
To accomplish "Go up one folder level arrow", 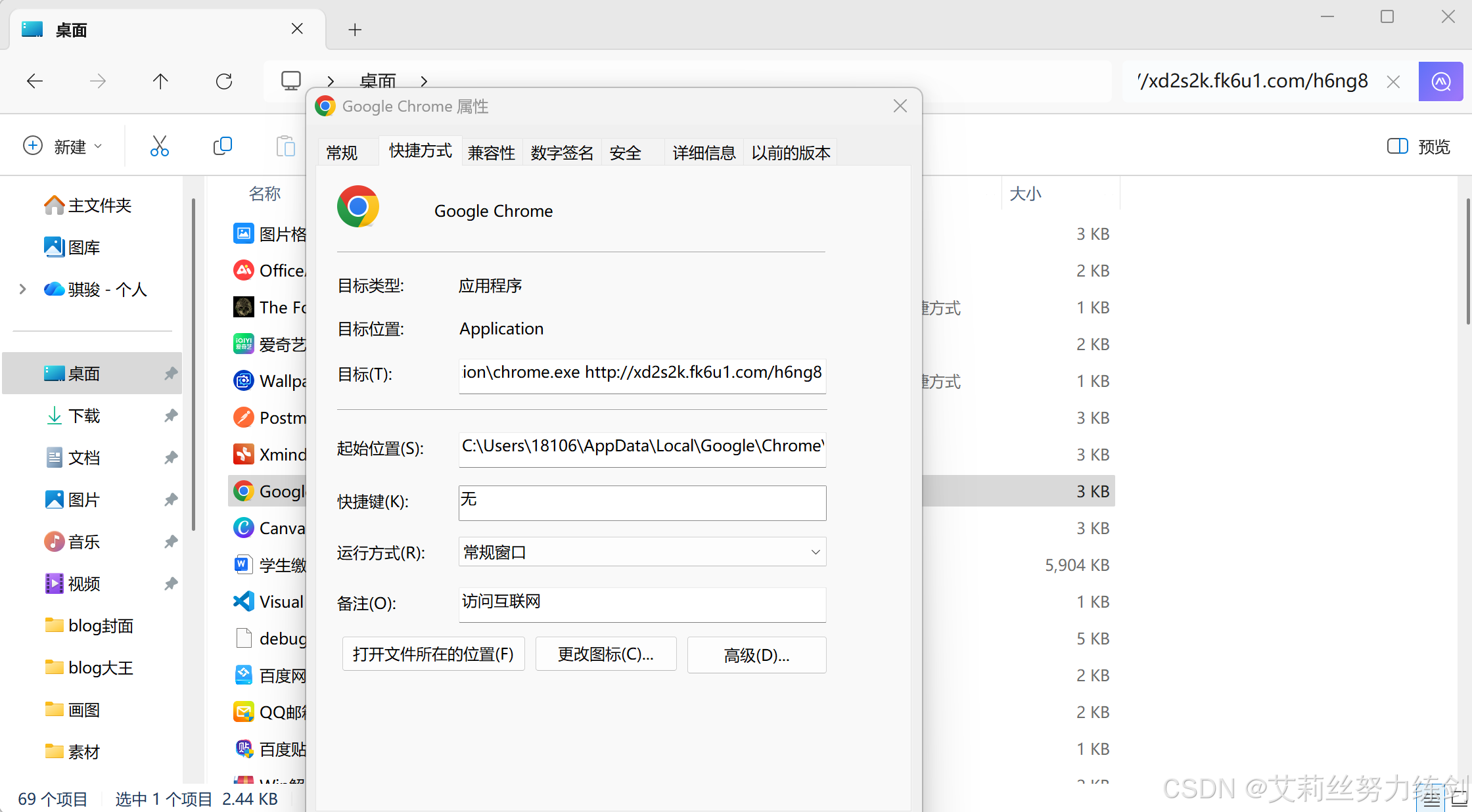I will click(x=160, y=81).
